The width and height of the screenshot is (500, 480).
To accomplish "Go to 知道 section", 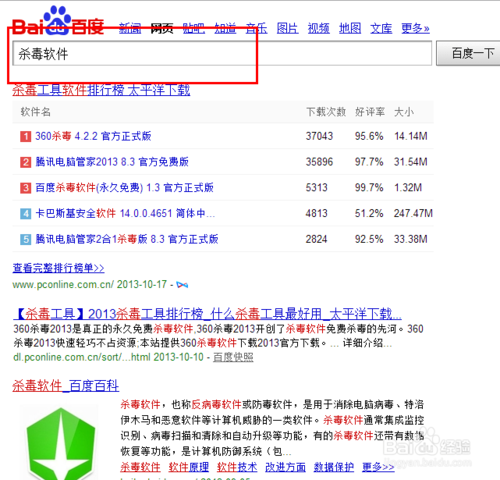I will pyautogui.click(x=225, y=28).
